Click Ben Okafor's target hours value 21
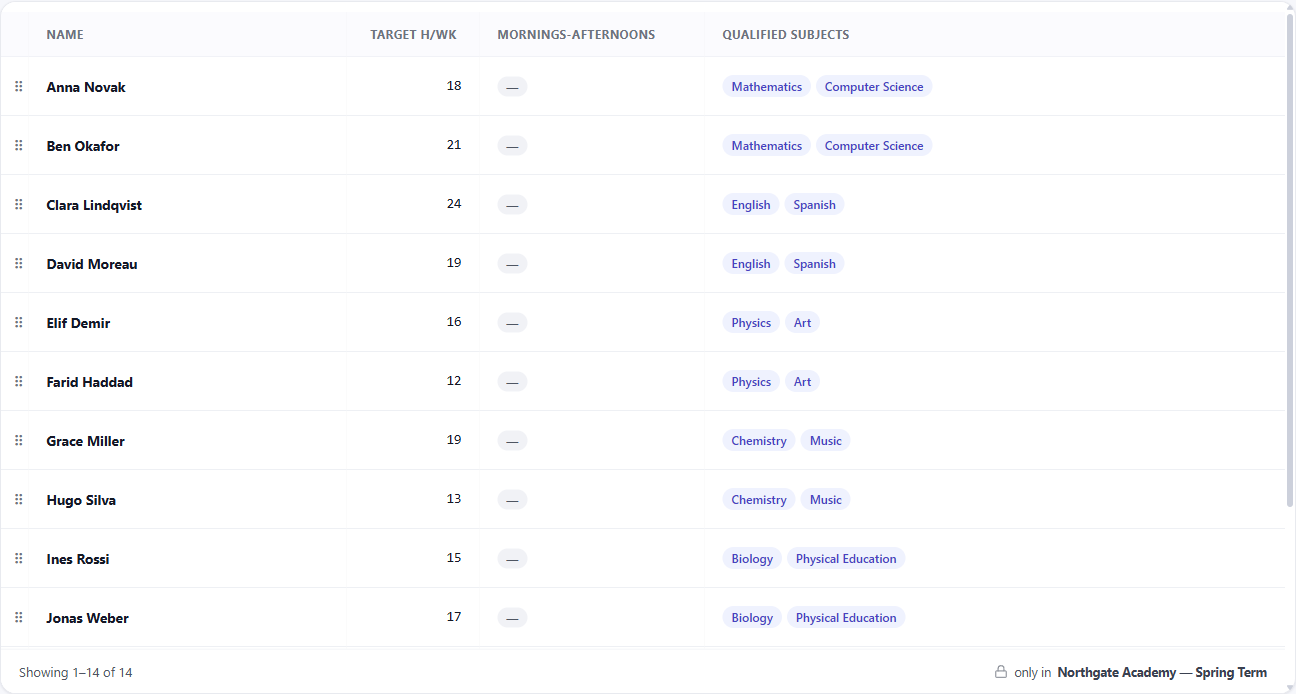Image resolution: width=1296 pixels, height=694 pixels. tap(454, 145)
